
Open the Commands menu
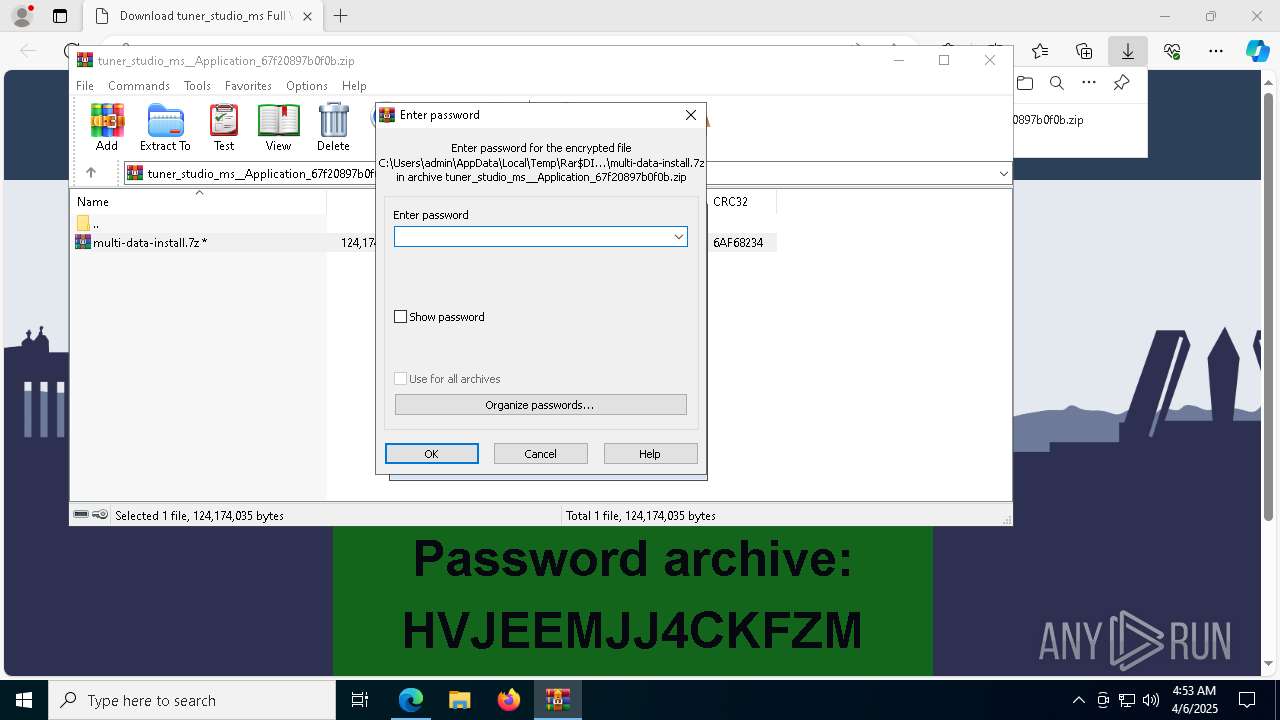pyautogui.click(x=139, y=86)
